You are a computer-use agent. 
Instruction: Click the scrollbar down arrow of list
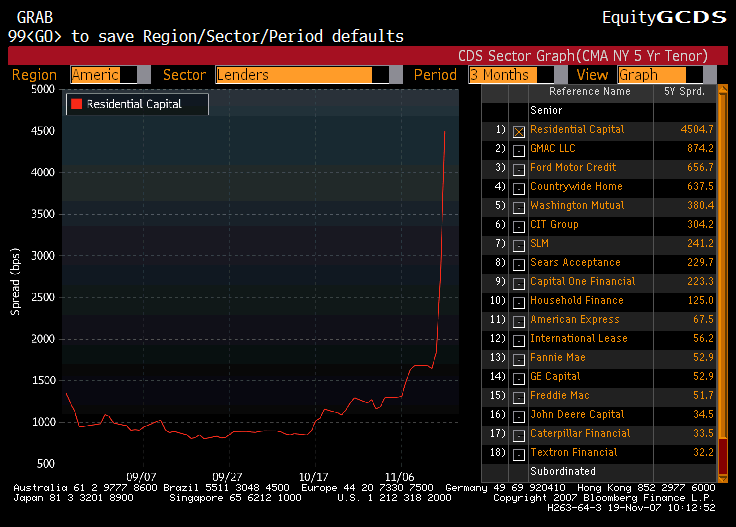[x=723, y=478]
